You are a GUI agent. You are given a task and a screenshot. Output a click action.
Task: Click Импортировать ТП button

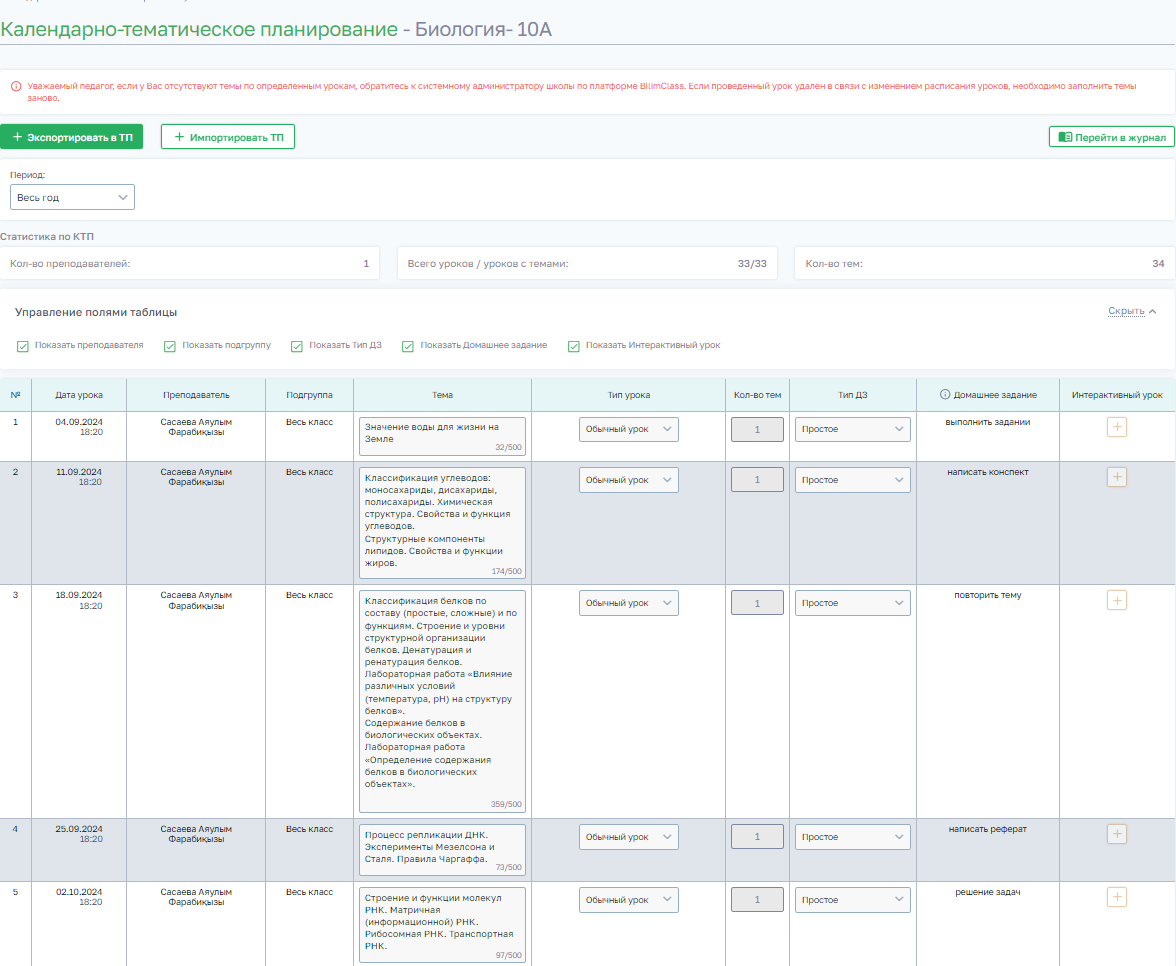(x=228, y=137)
